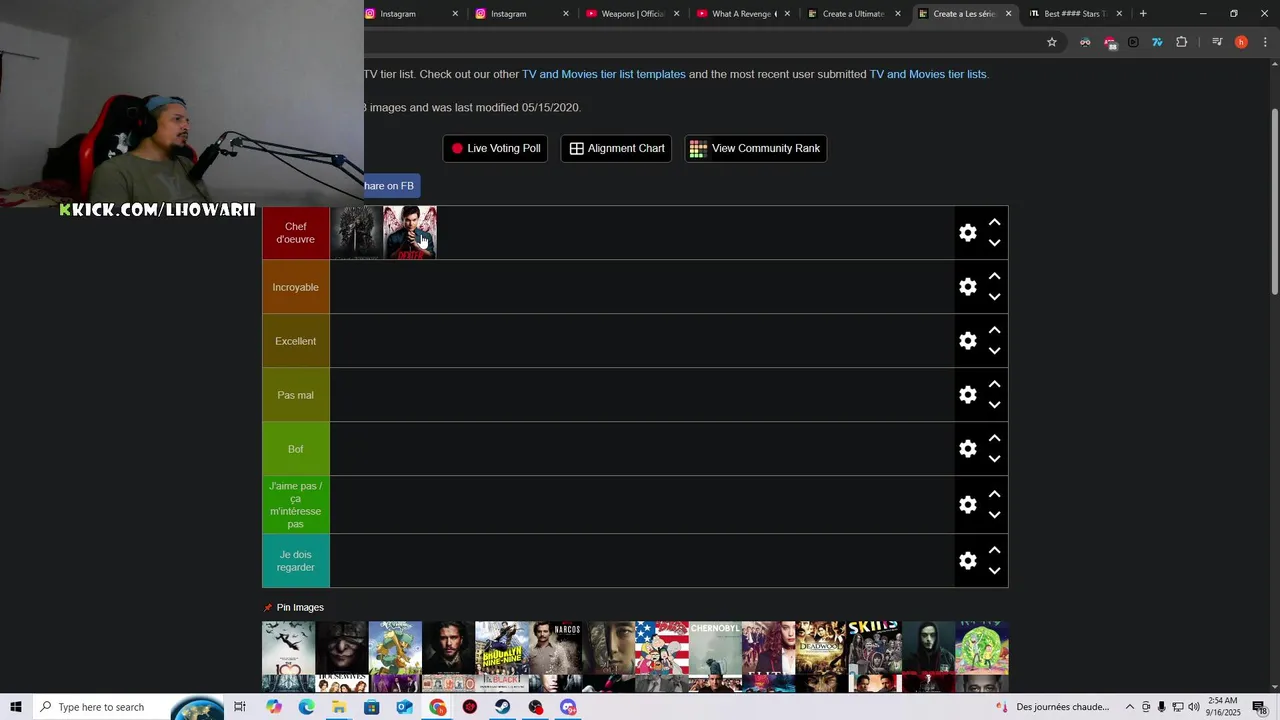The image size is (1280, 720).
Task: Move Excellent tier down with arrow
Action: tap(994, 351)
